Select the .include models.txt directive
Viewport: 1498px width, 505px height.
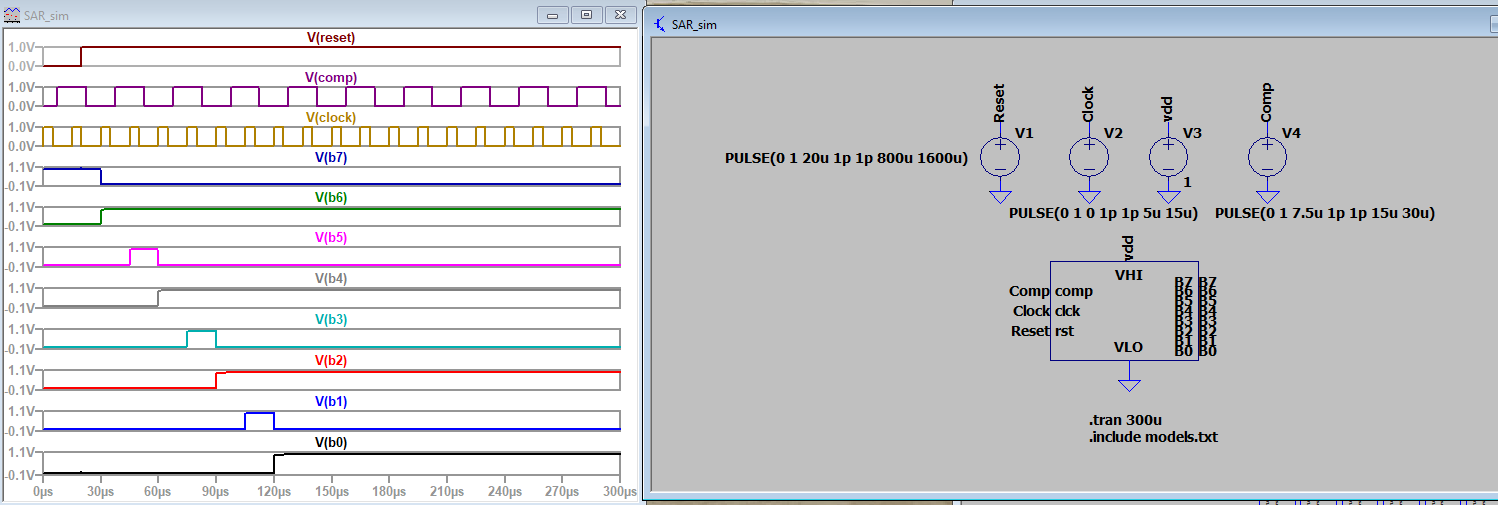[x=1153, y=437]
